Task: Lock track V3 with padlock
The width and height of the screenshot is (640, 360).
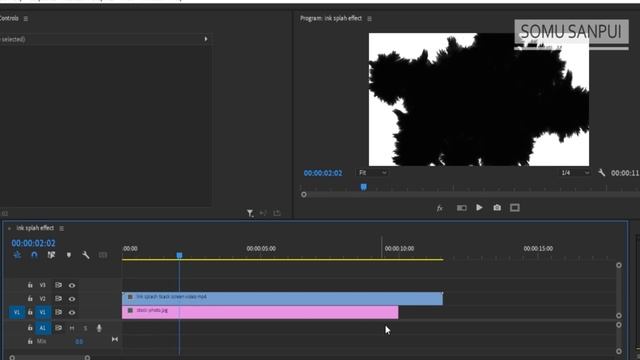Action: coord(30,285)
